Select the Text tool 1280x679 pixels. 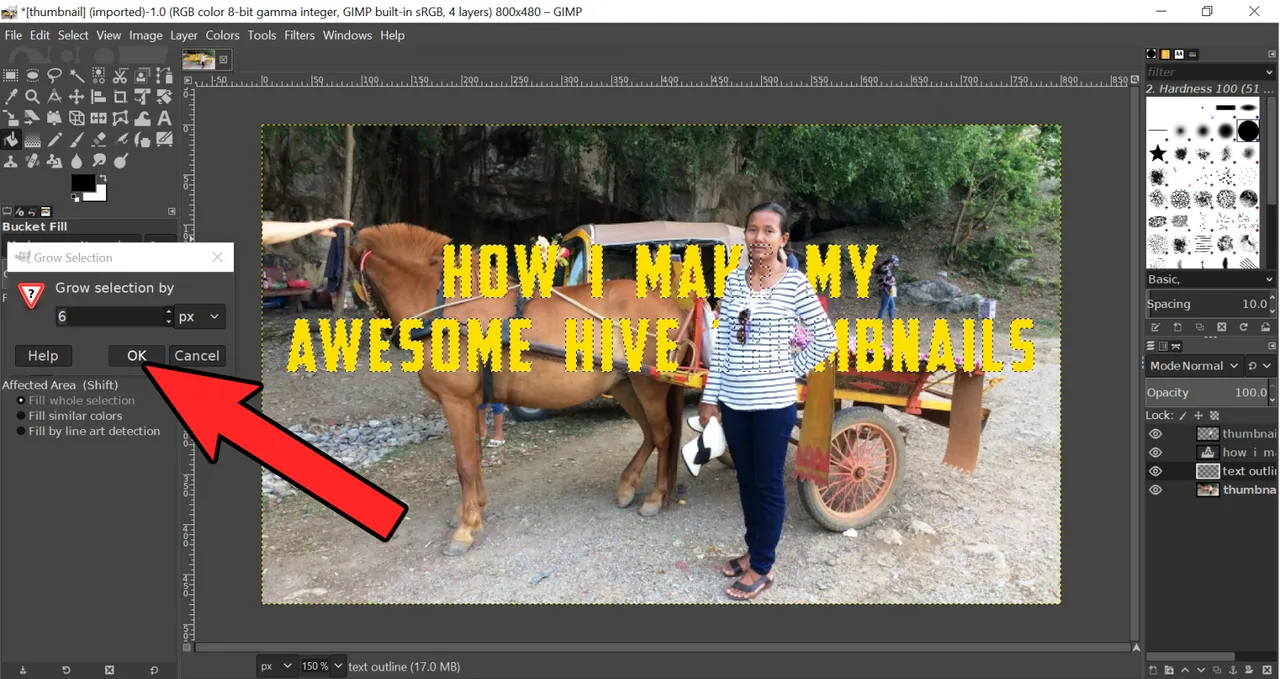point(164,118)
